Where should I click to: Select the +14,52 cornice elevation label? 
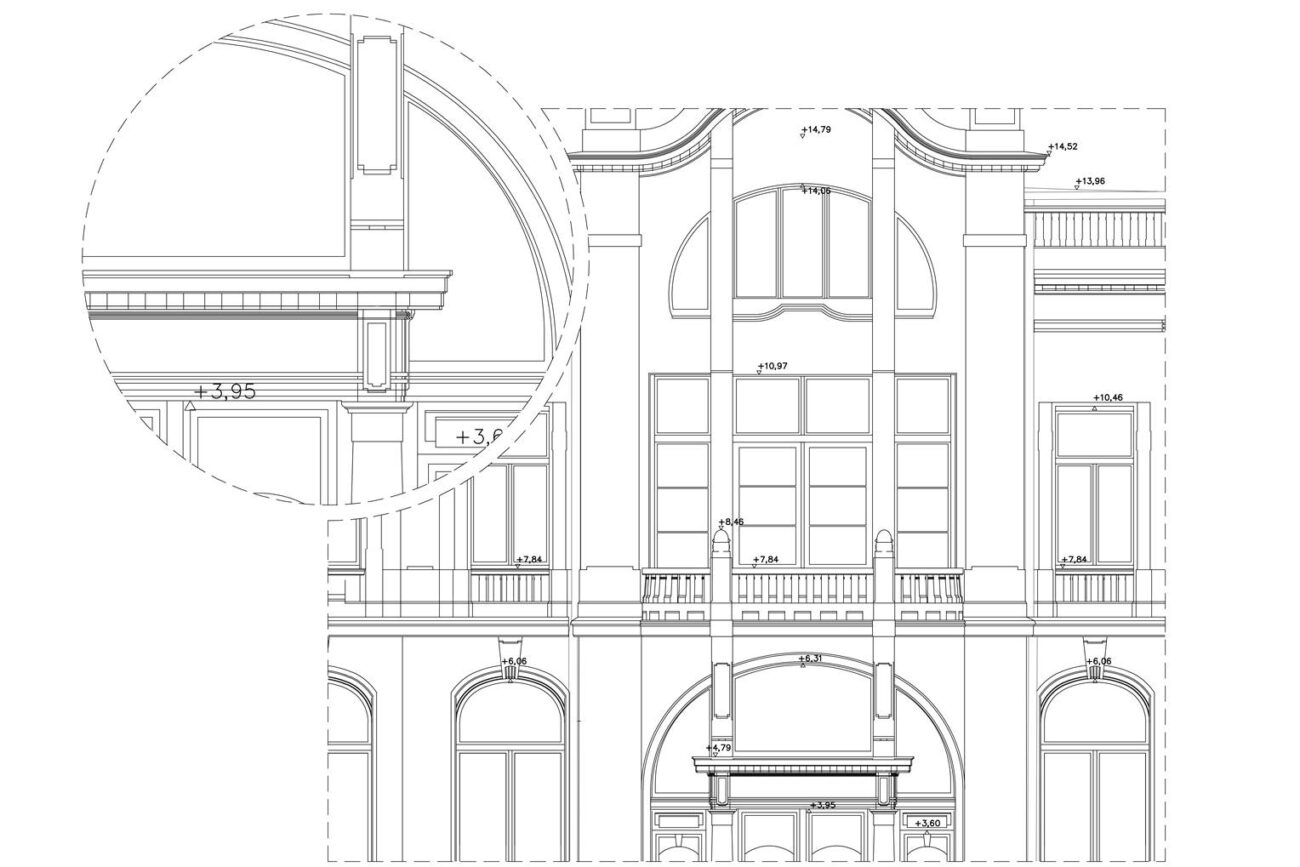click(1063, 147)
